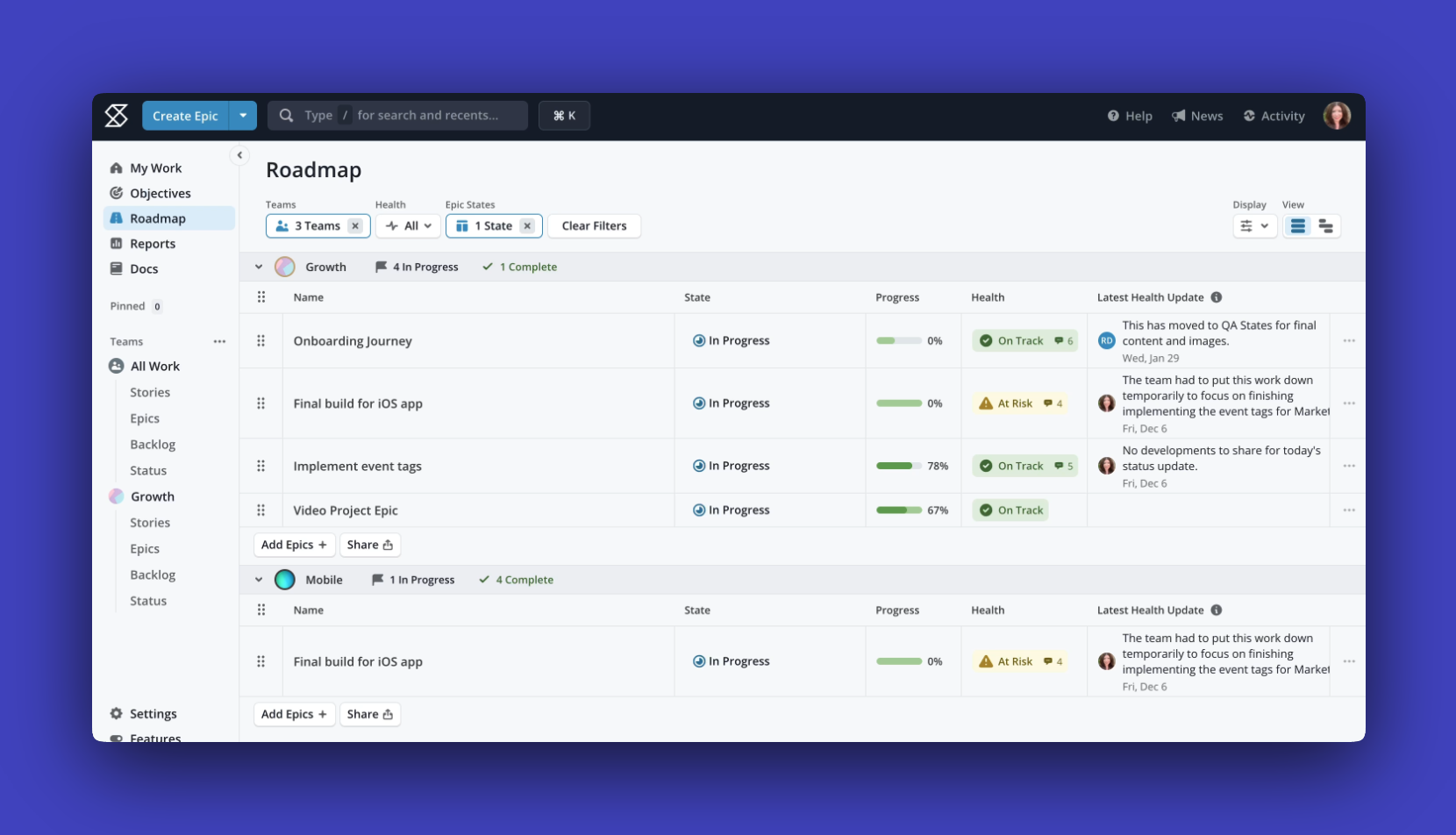1456x835 pixels.
Task: Click the Implement event tags progress bar
Action: click(899, 466)
